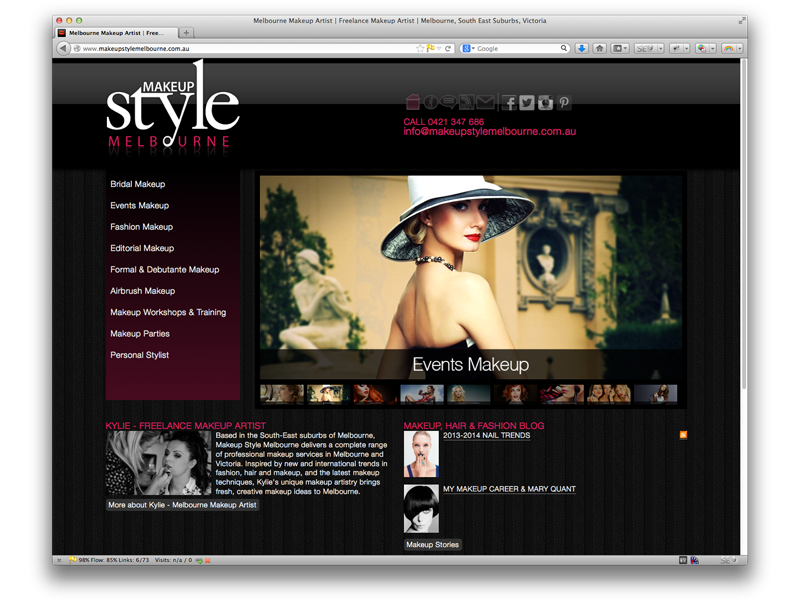Open Editorial Makeup from side menu
This screenshot has height=600, width=800.
pos(142,248)
